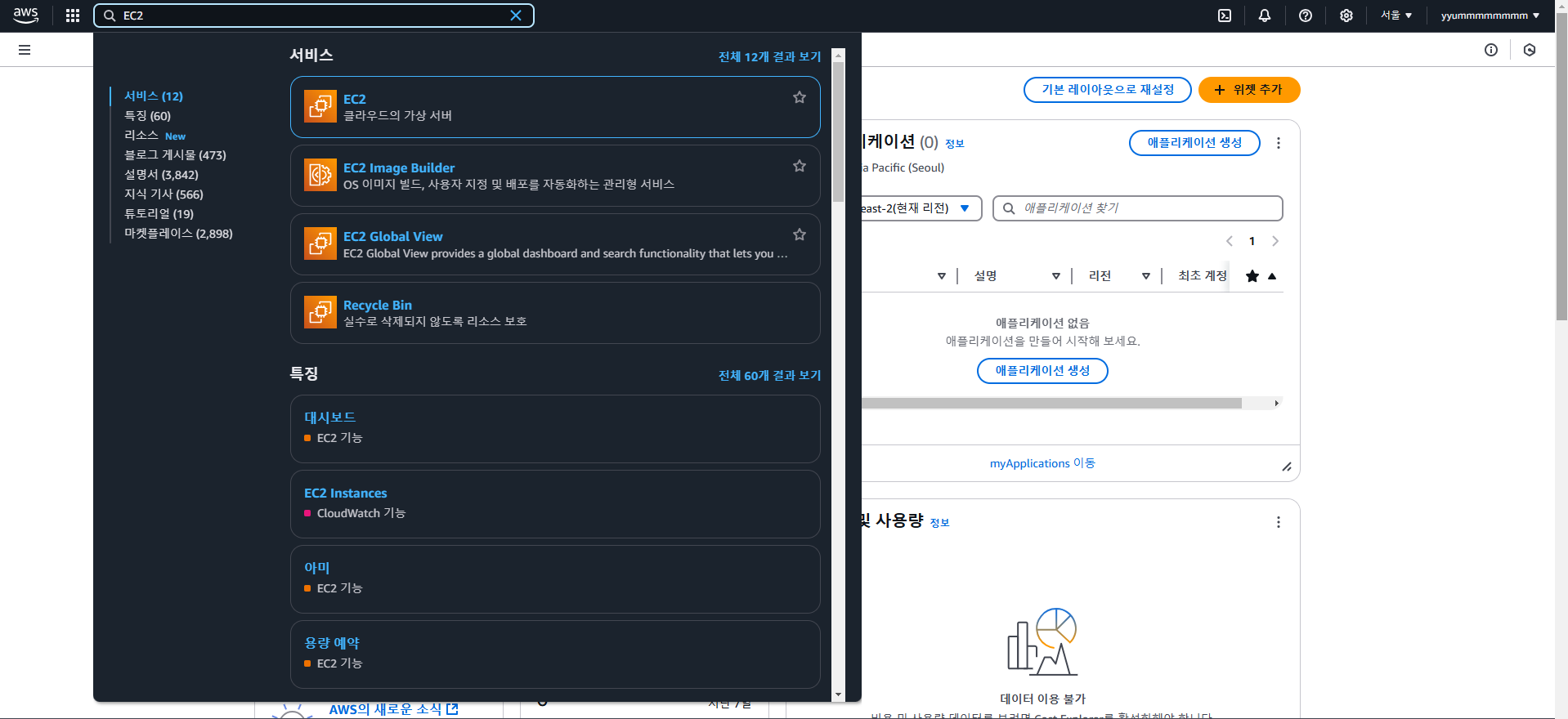Open the services grid menu icon
Screen dimensions: 1568x719
[x=73, y=16]
